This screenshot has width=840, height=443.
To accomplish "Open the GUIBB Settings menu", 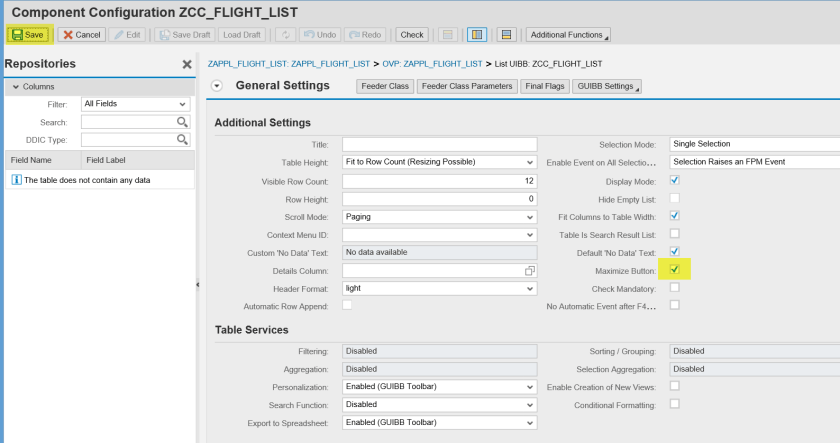I will click(x=607, y=86).
